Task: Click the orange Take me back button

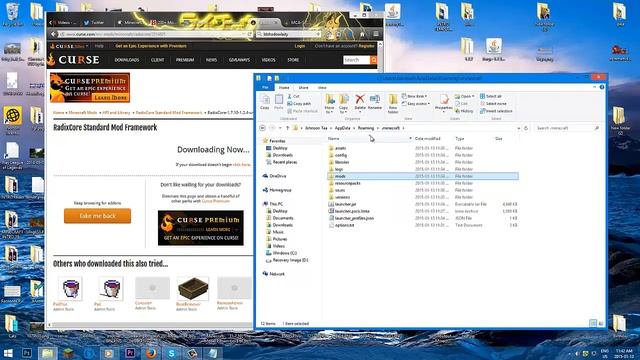Action: [98, 216]
